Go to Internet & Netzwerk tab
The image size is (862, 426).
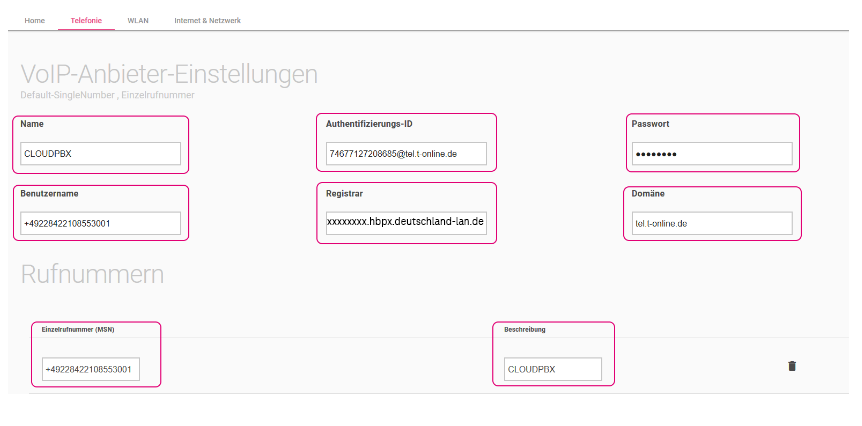click(207, 20)
